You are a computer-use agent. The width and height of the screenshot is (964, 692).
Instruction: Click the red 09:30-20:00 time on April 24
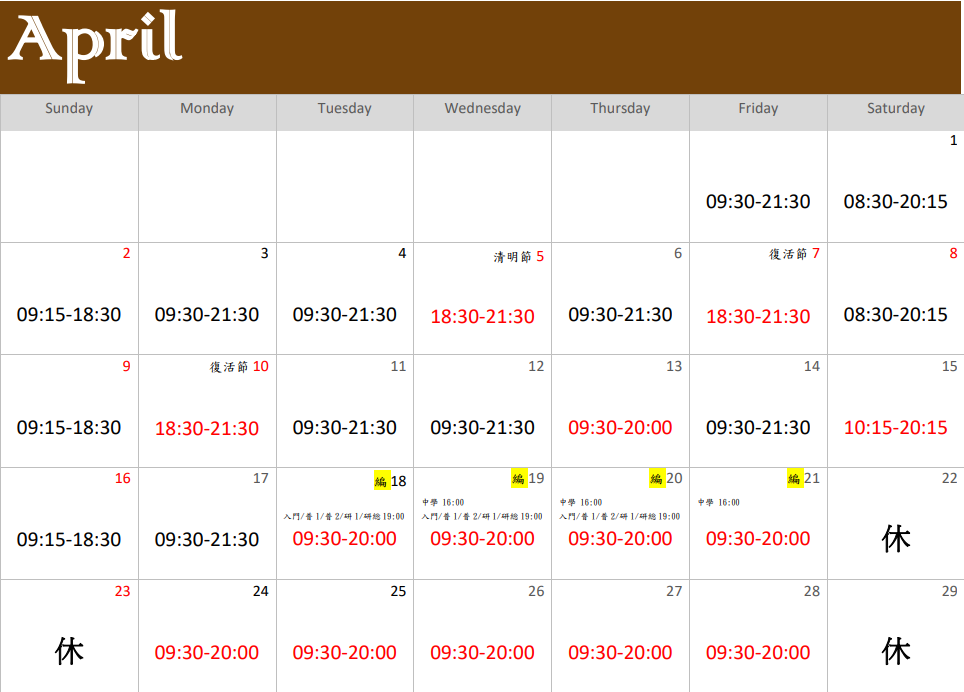(x=207, y=653)
